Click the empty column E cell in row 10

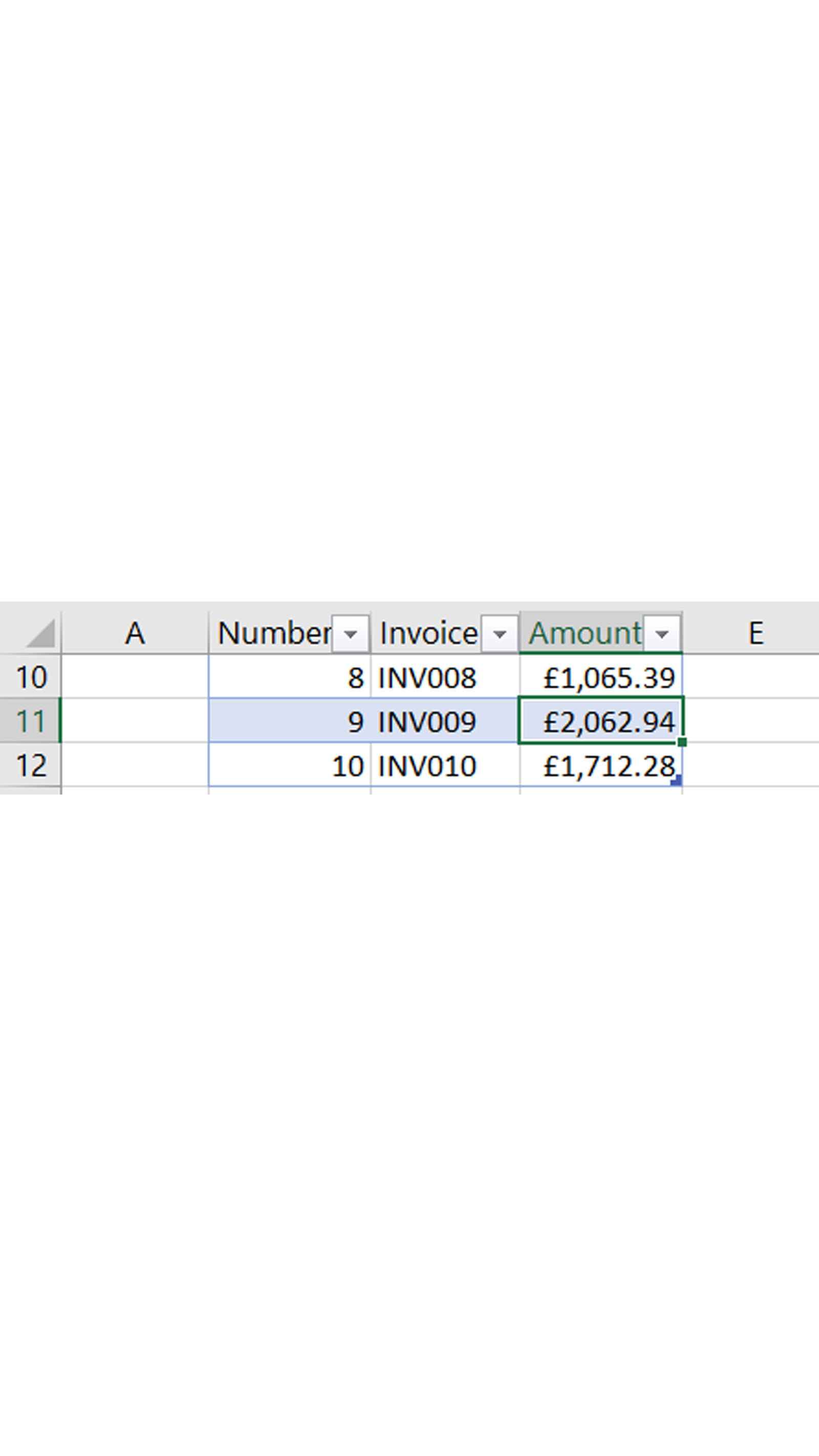point(750,677)
